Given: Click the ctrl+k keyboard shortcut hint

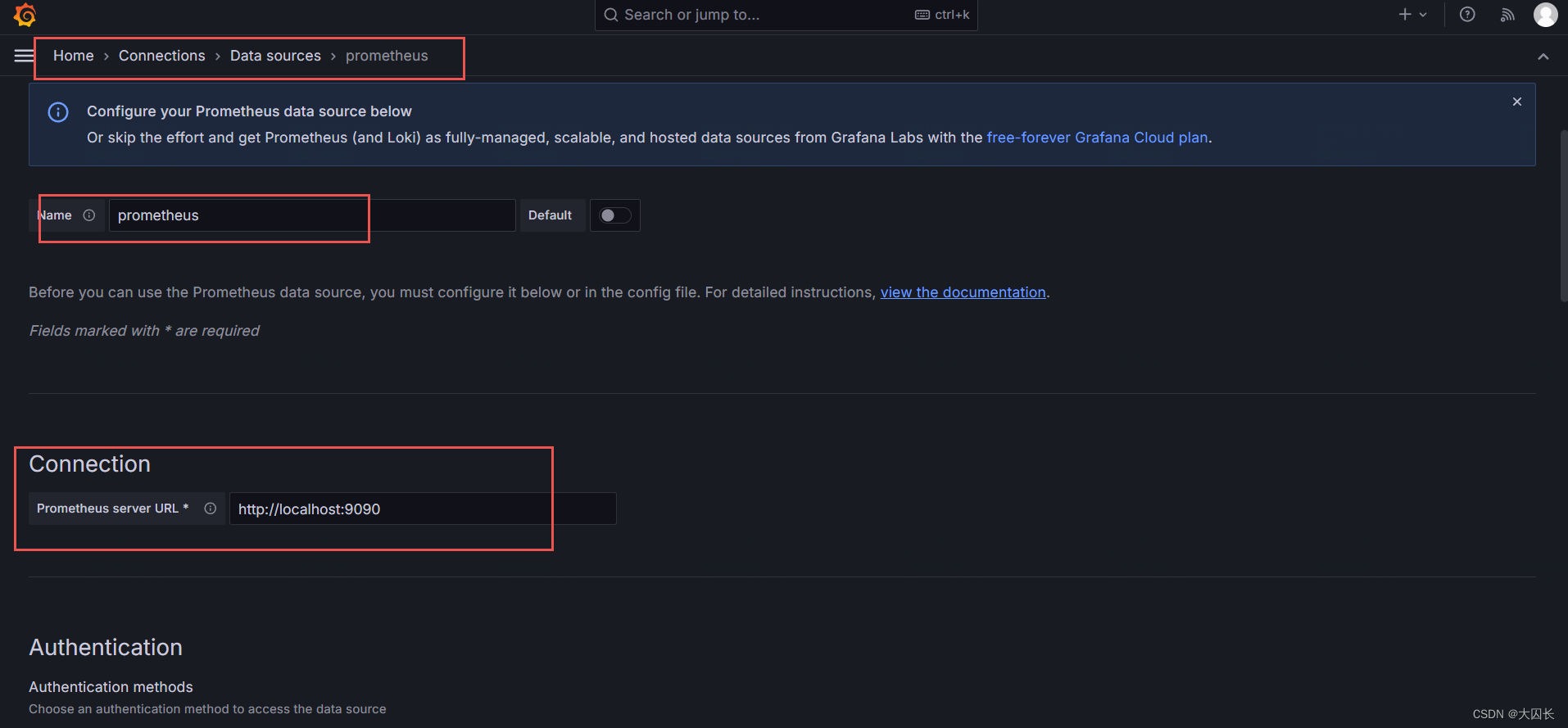Looking at the screenshot, I should click(x=942, y=15).
